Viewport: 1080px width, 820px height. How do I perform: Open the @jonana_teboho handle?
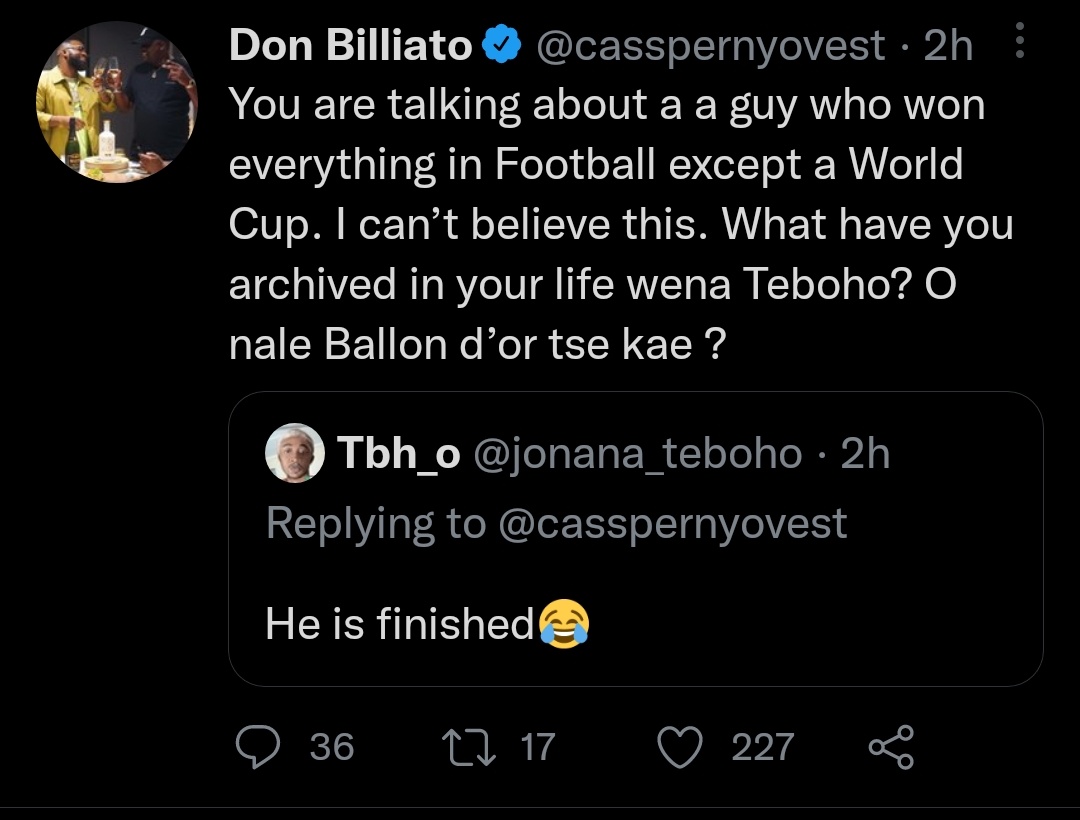[638, 454]
